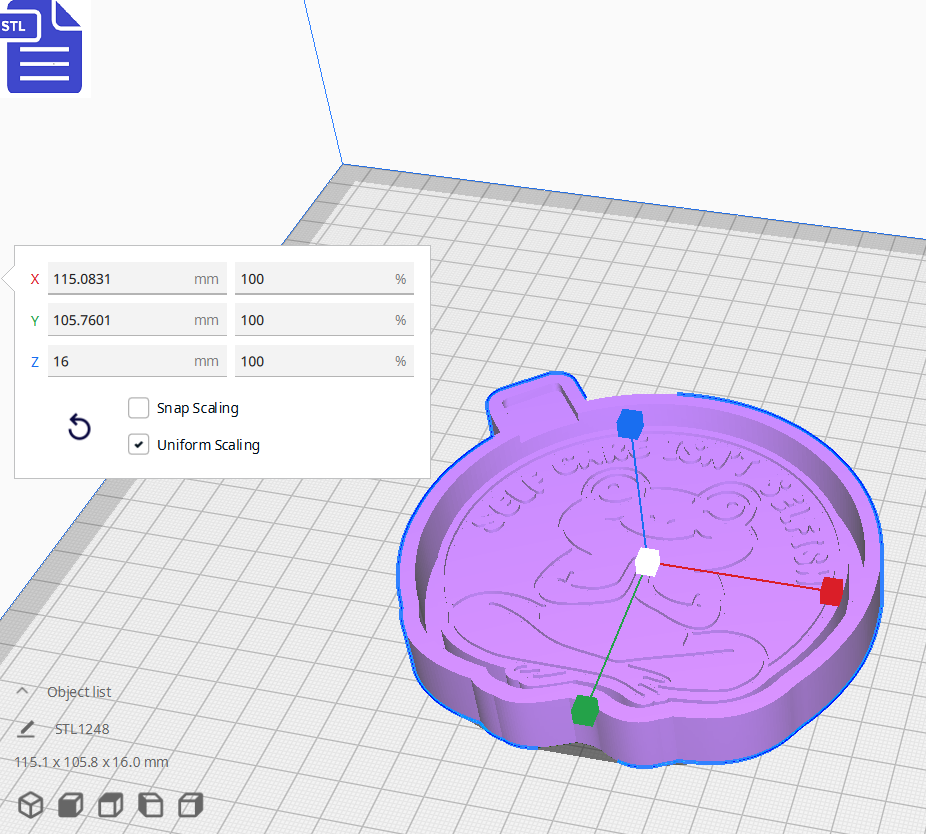Grab the green Y-axis scale handle
The height and width of the screenshot is (834, 926).
pyautogui.click(x=585, y=709)
